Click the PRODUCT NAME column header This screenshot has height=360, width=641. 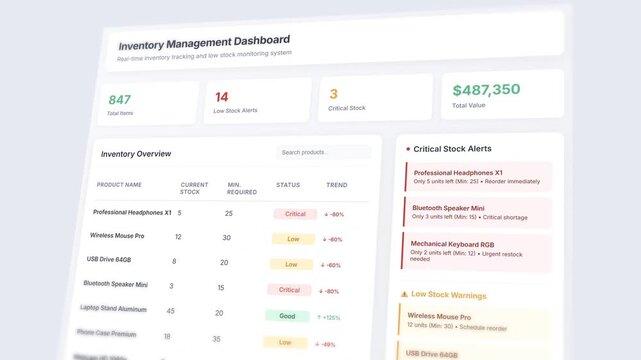[119, 185]
